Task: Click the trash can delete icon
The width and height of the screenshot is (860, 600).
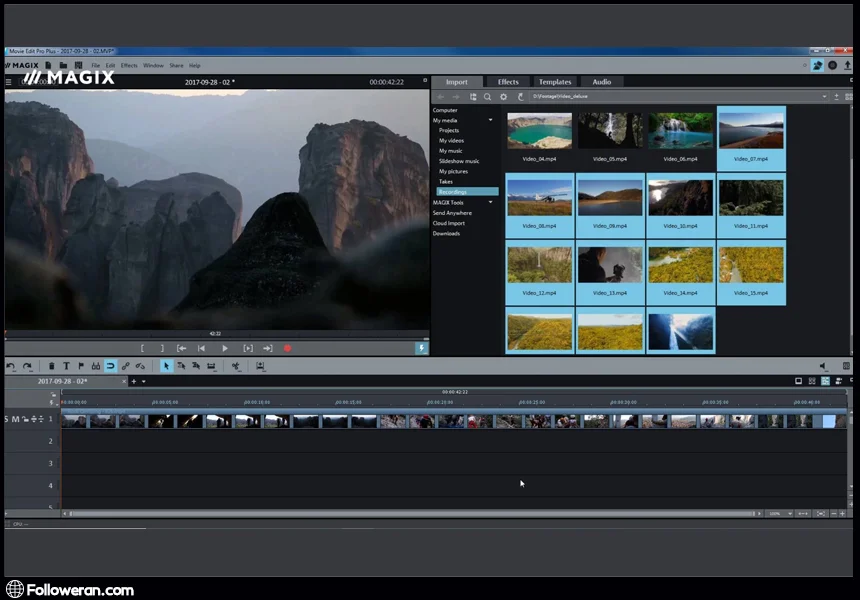Action: pyautogui.click(x=52, y=366)
